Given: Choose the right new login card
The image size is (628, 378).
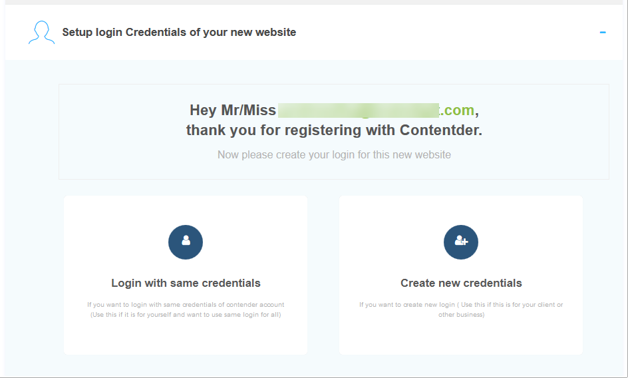Looking at the screenshot, I should (461, 275).
